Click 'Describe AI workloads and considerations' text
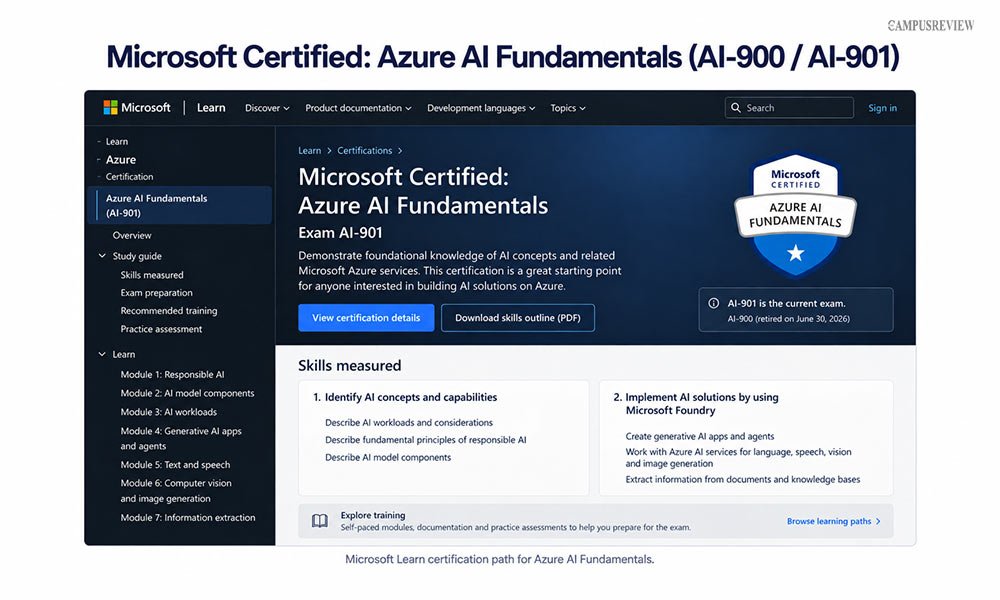Image resolution: width=1000 pixels, height=600 pixels. pos(409,423)
